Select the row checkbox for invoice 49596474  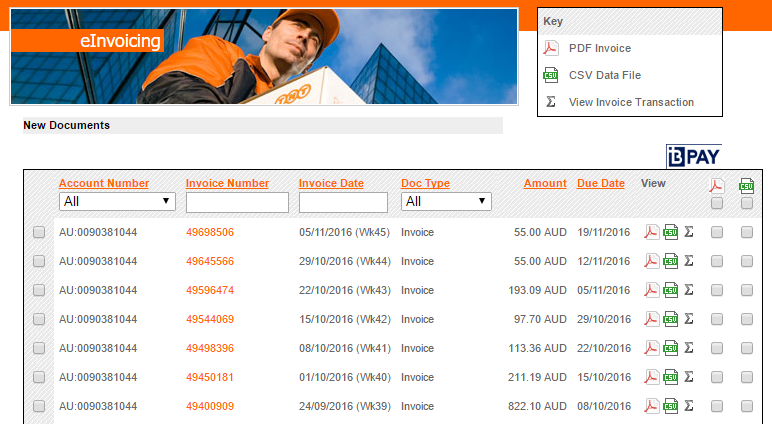tap(39, 290)
